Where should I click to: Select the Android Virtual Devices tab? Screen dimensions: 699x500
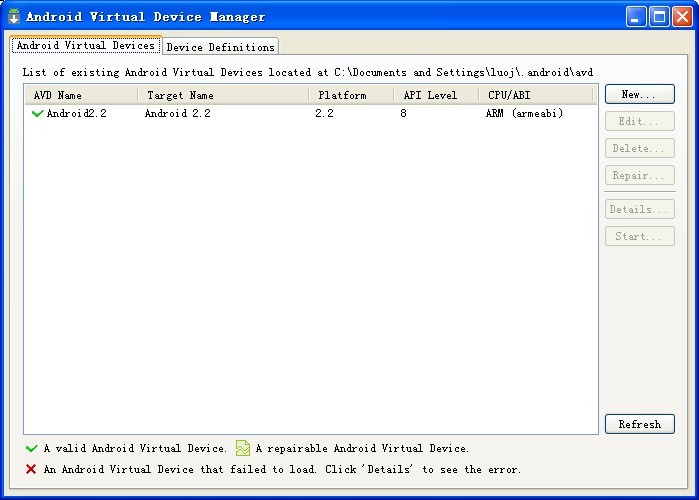pos(86,45)
